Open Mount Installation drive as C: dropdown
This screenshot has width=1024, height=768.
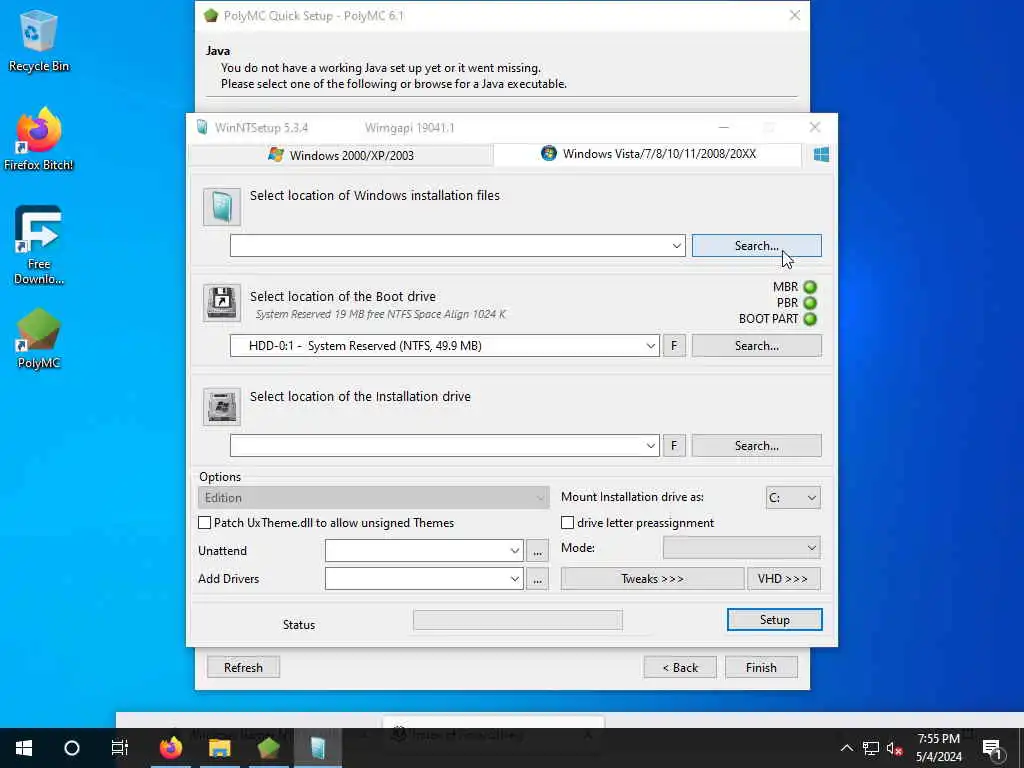click(x=793, y=498)
